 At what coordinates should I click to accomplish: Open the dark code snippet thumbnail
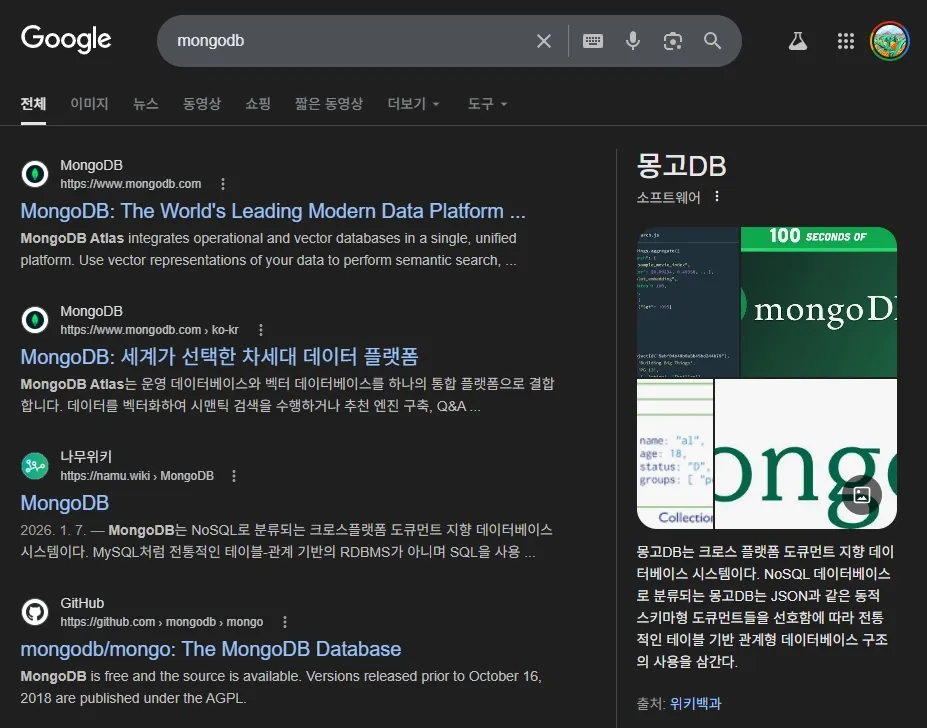pyautogui.click(x=688, y=302)
